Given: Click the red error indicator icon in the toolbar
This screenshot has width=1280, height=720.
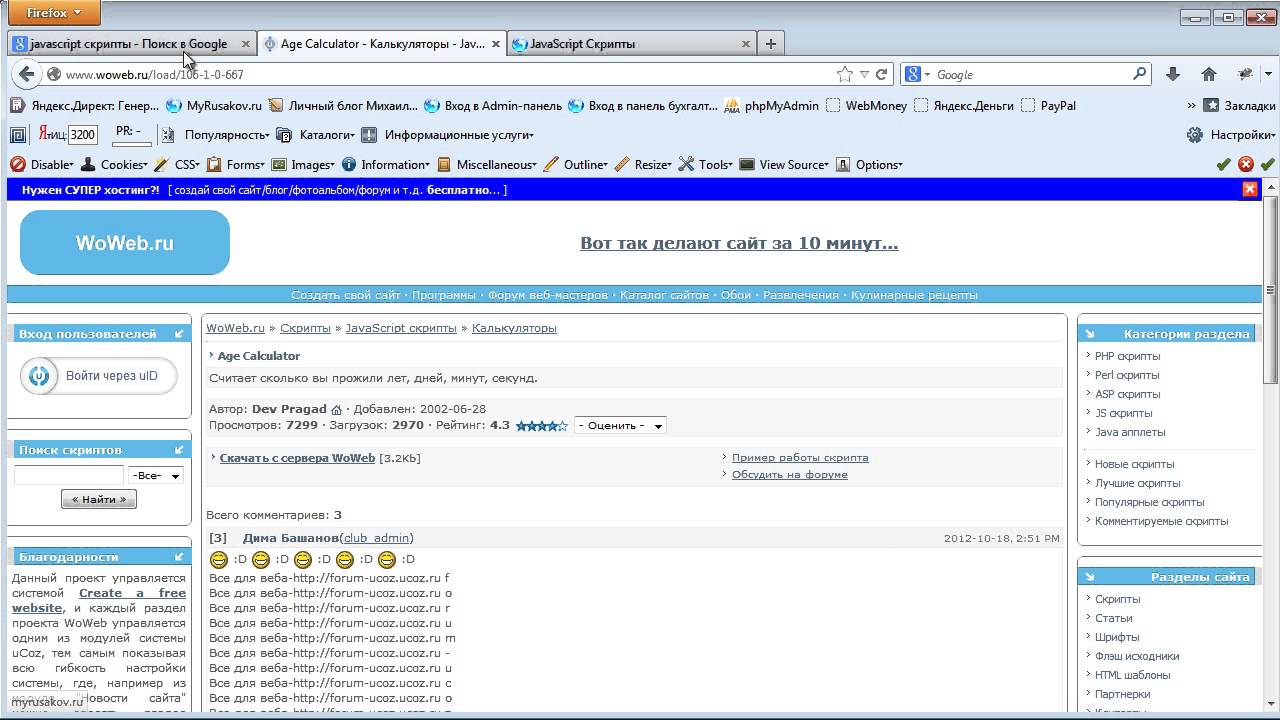Looking at the screenshot, I should 1246,164.
